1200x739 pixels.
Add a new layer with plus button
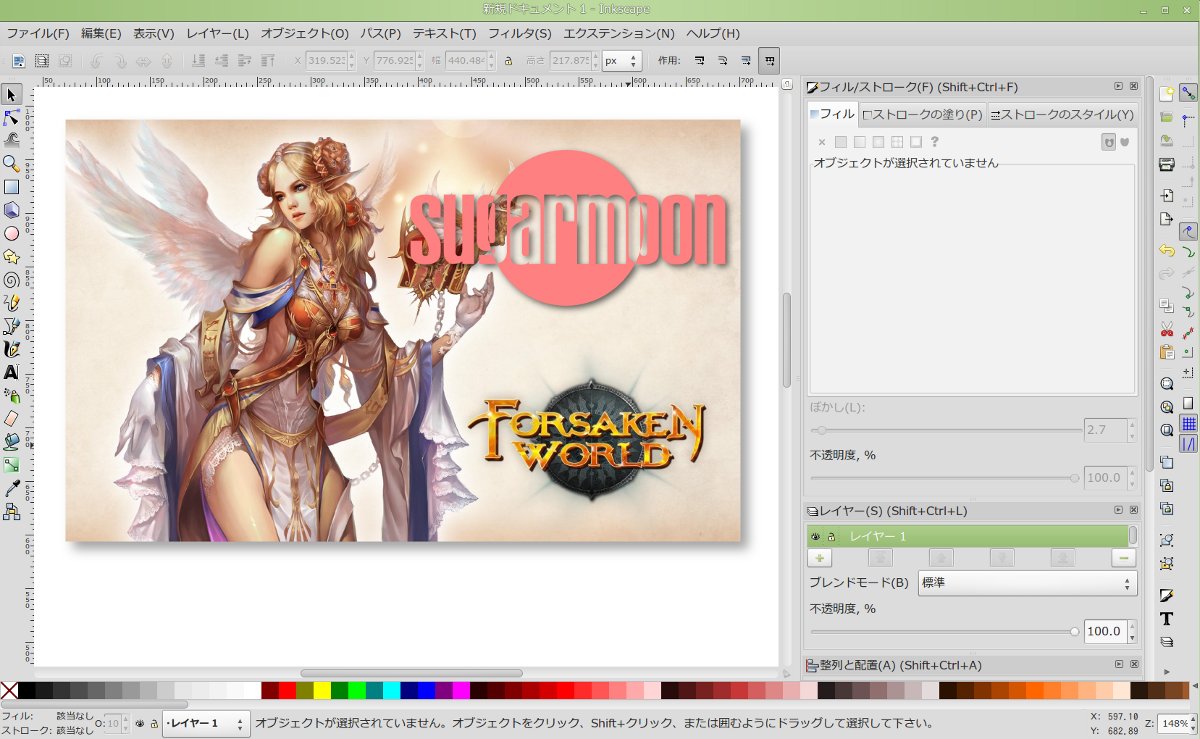[820, 558]
